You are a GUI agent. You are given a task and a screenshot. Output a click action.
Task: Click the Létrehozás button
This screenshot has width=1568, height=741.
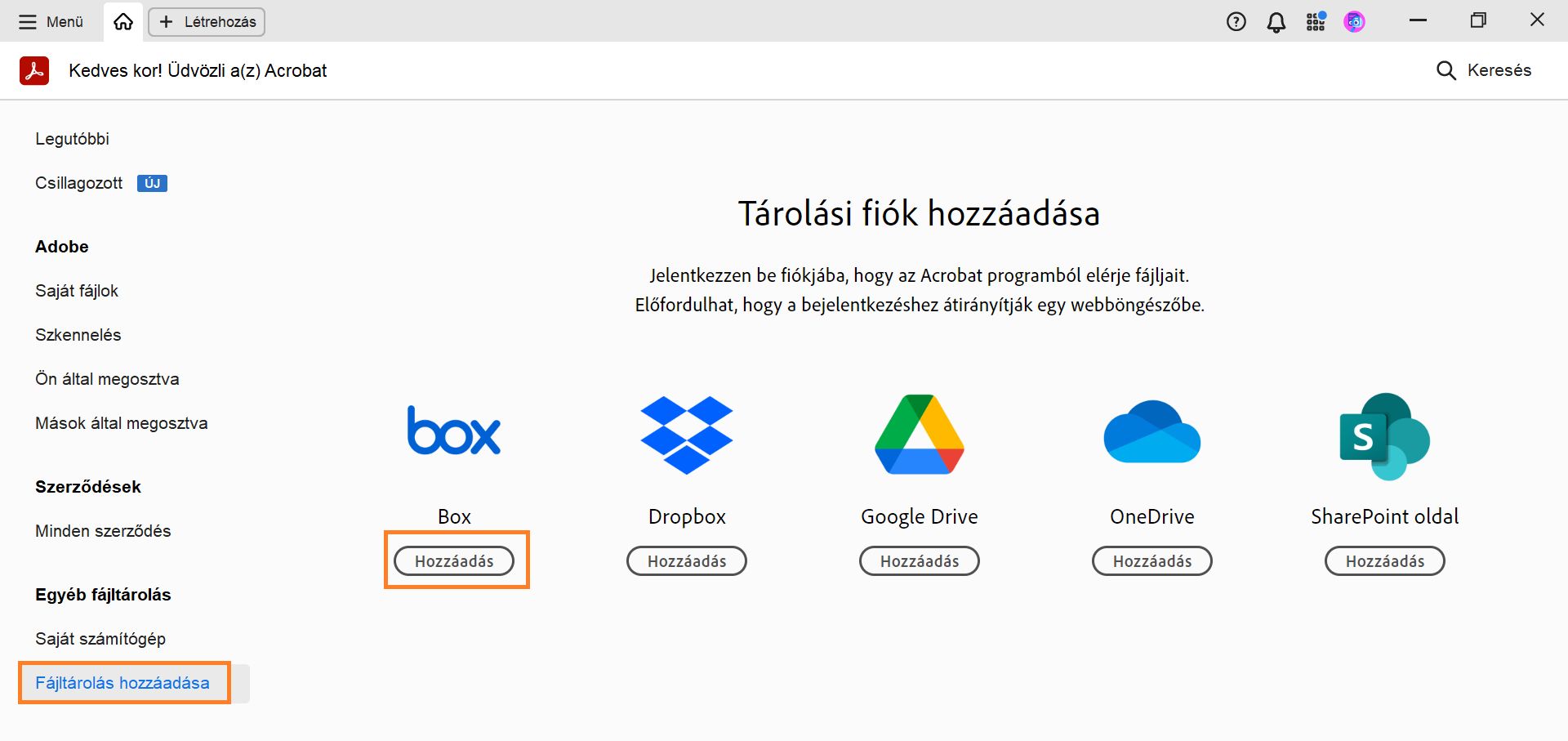[x=206, y=22]
